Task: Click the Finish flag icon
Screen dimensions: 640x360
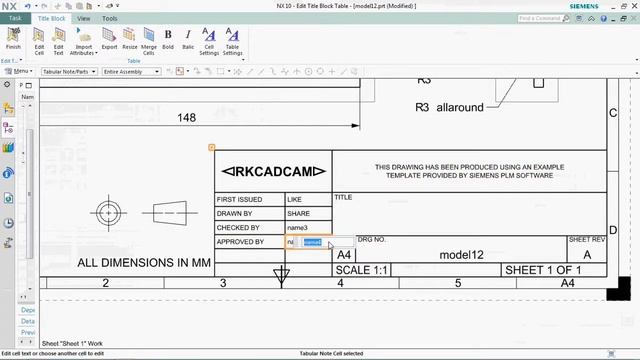Action: 13,35
